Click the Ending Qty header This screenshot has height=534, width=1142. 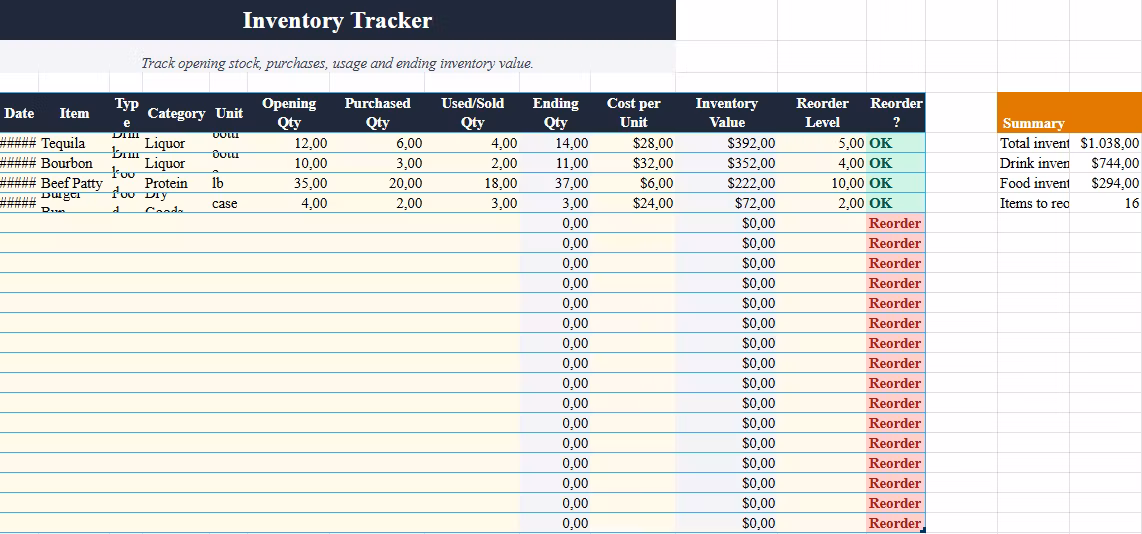click(556, 113)
